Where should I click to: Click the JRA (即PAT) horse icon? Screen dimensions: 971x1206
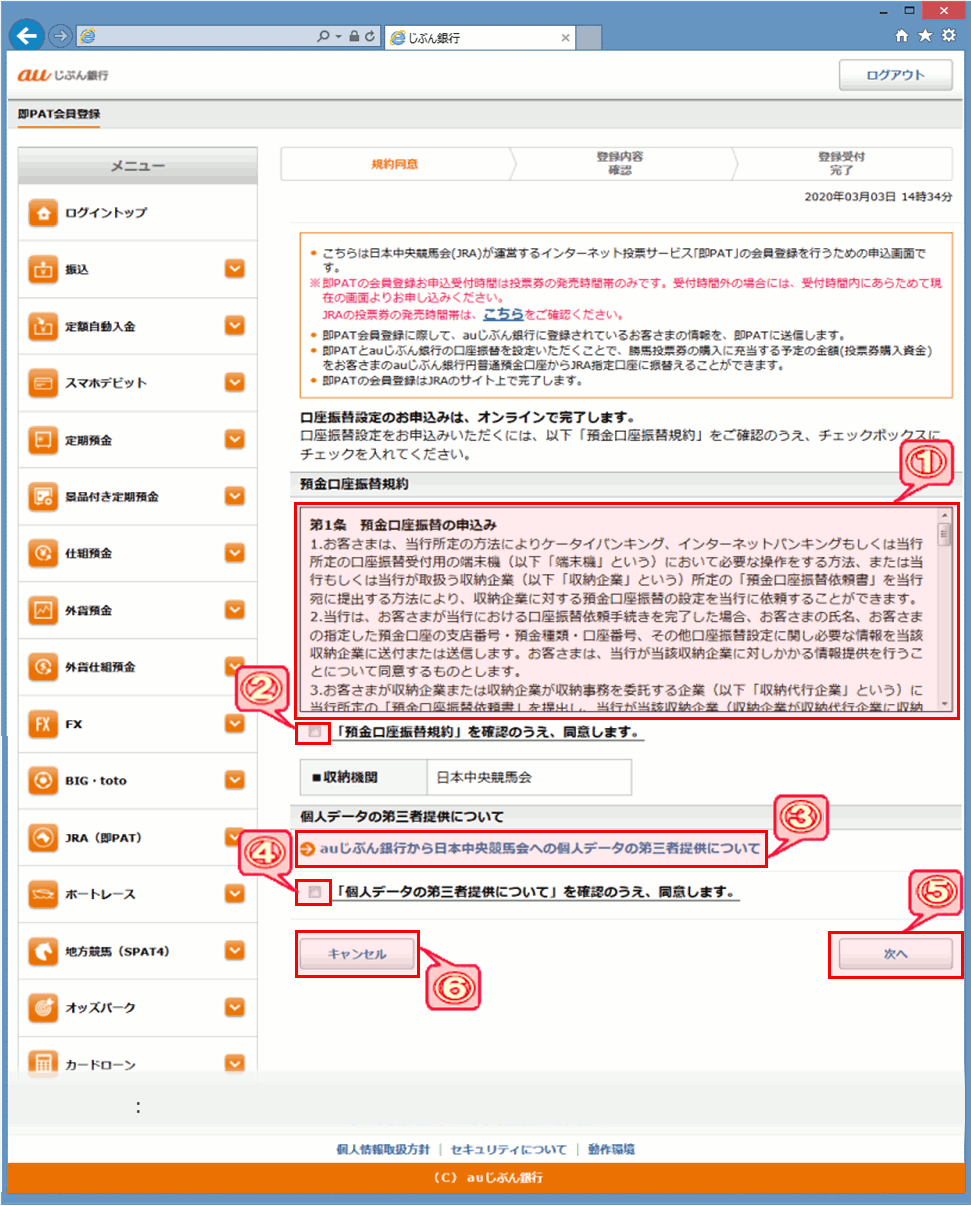(x=42, y=837)
